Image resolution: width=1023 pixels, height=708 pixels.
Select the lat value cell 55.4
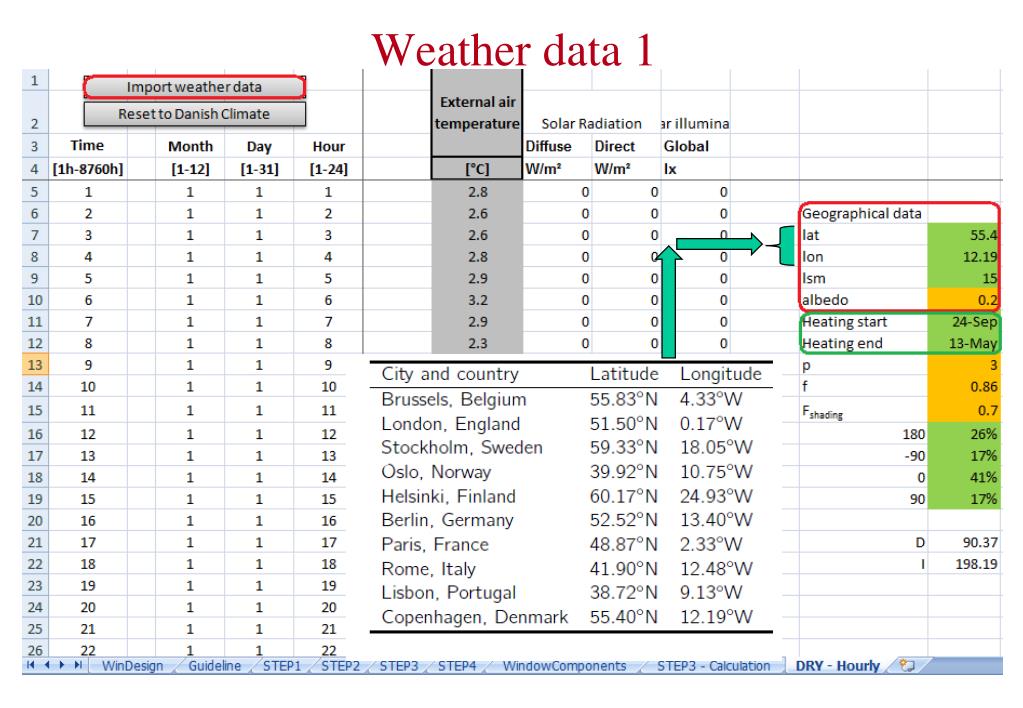pyautogui.click(x=964, y=235)
